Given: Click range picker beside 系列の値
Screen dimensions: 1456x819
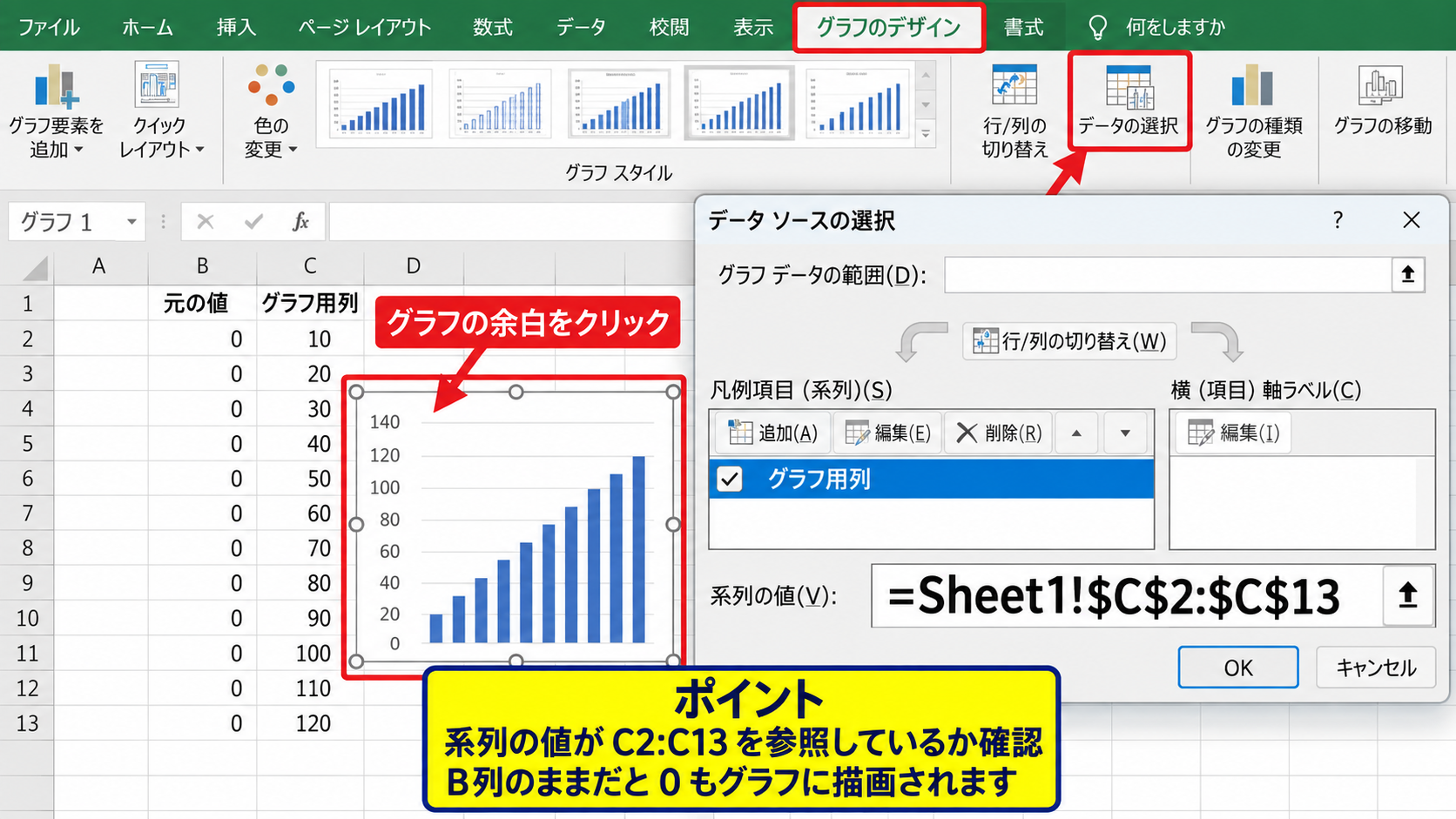Looking at the screenshot, I should (x=1407, y=595).
